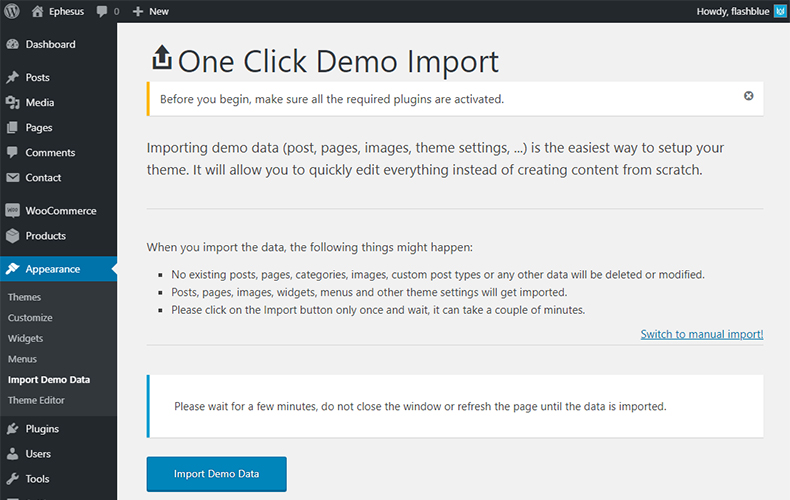790x500 pixels.
Task: Click the Comments sidebar speech bubble icon
Action: click(13, 152)
